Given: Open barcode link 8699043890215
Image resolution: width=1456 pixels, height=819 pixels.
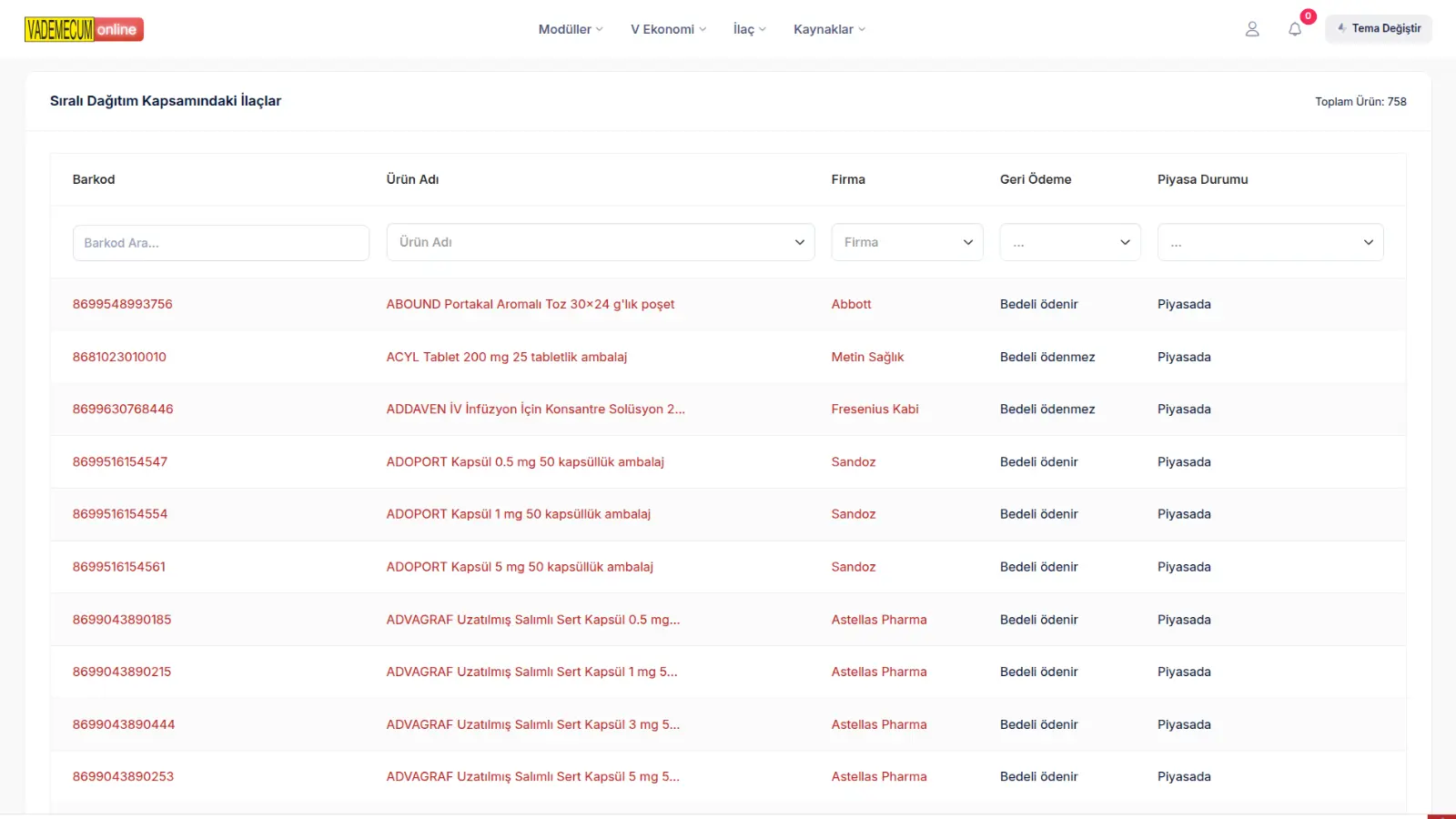Looking at the screenshot, I should tap(122, 672).
